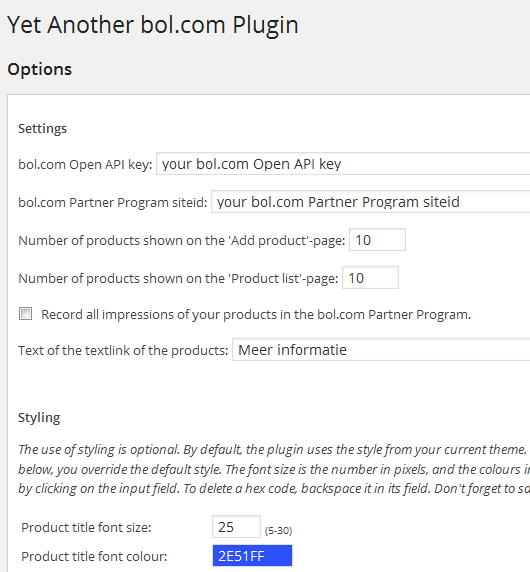Screen dimensions: 530x572
Task: Click the "Number of products shown on the 'Product list'-page" label
Action: 178,279
